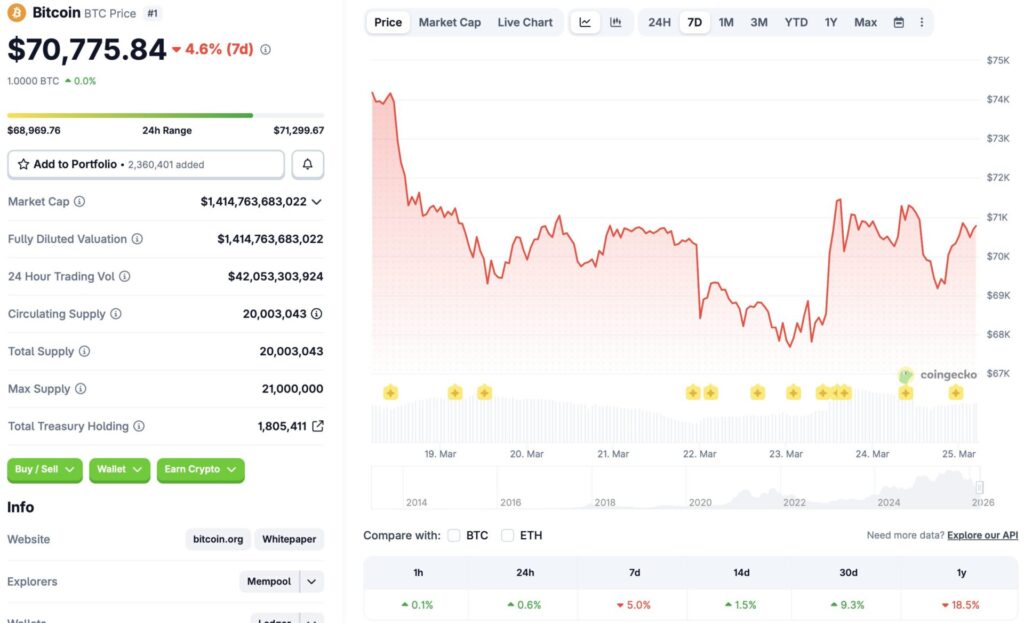Open the Buy / Sell dropdown

coord(44,470)
